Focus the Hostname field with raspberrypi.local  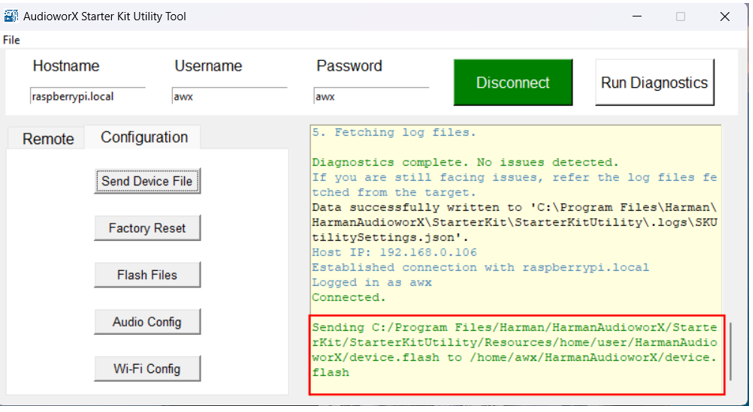[x=87, y=96]
